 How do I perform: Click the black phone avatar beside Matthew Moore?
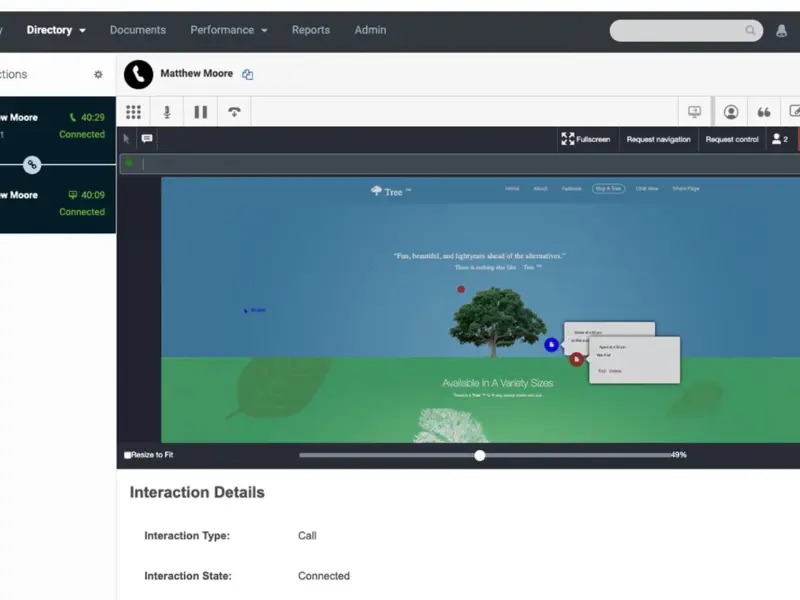pyautogui.click(x=138, y=74)
